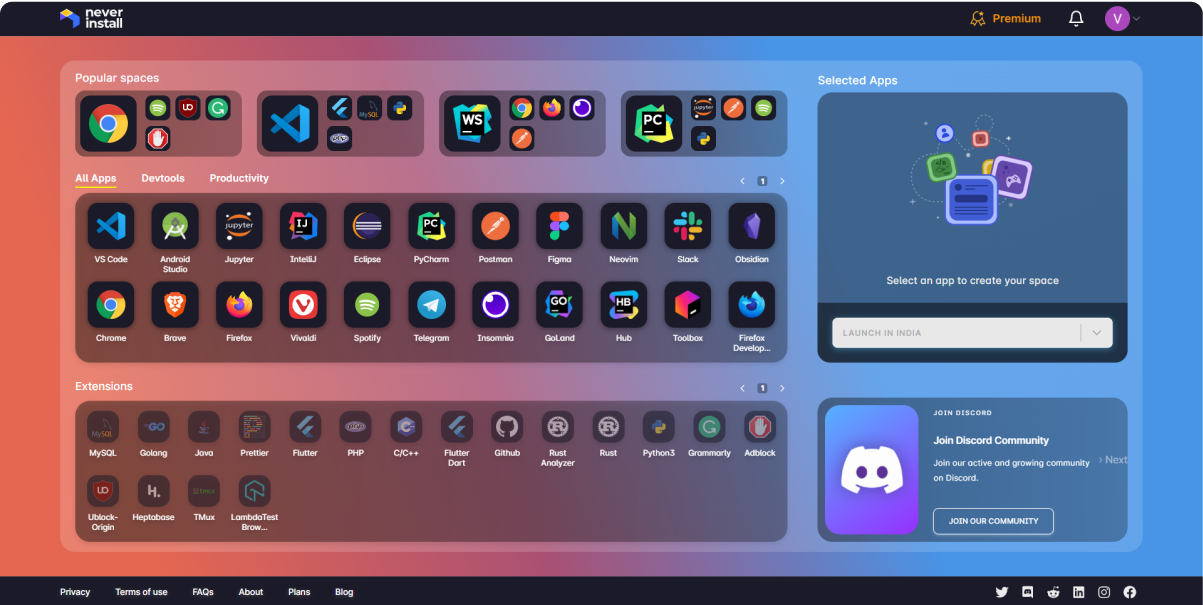Pick the JetBrains Toolbox app
This screenshot has width=1203, height=605.
coord(687,305)
